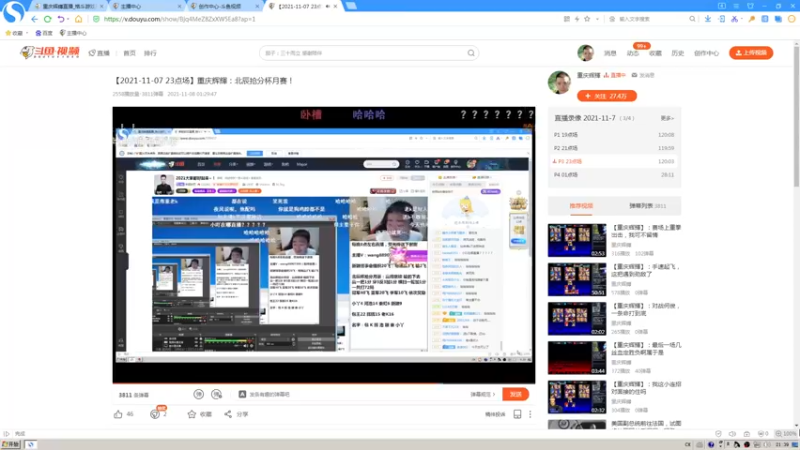Viewport: 800px width, 450px height.
Task: Click the mobile phone view icon below video
Action: tap(517, 414)
